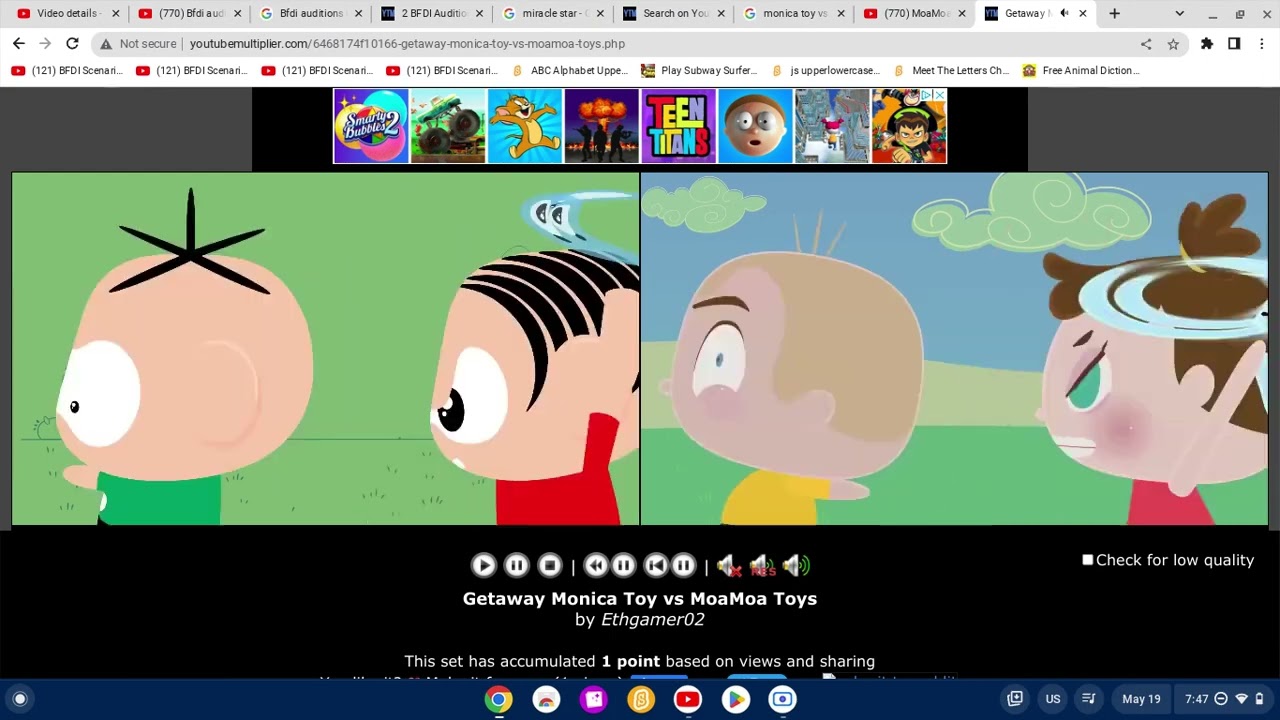
Task: Open the May 19 calendar date
Action: coord(1141,699)
